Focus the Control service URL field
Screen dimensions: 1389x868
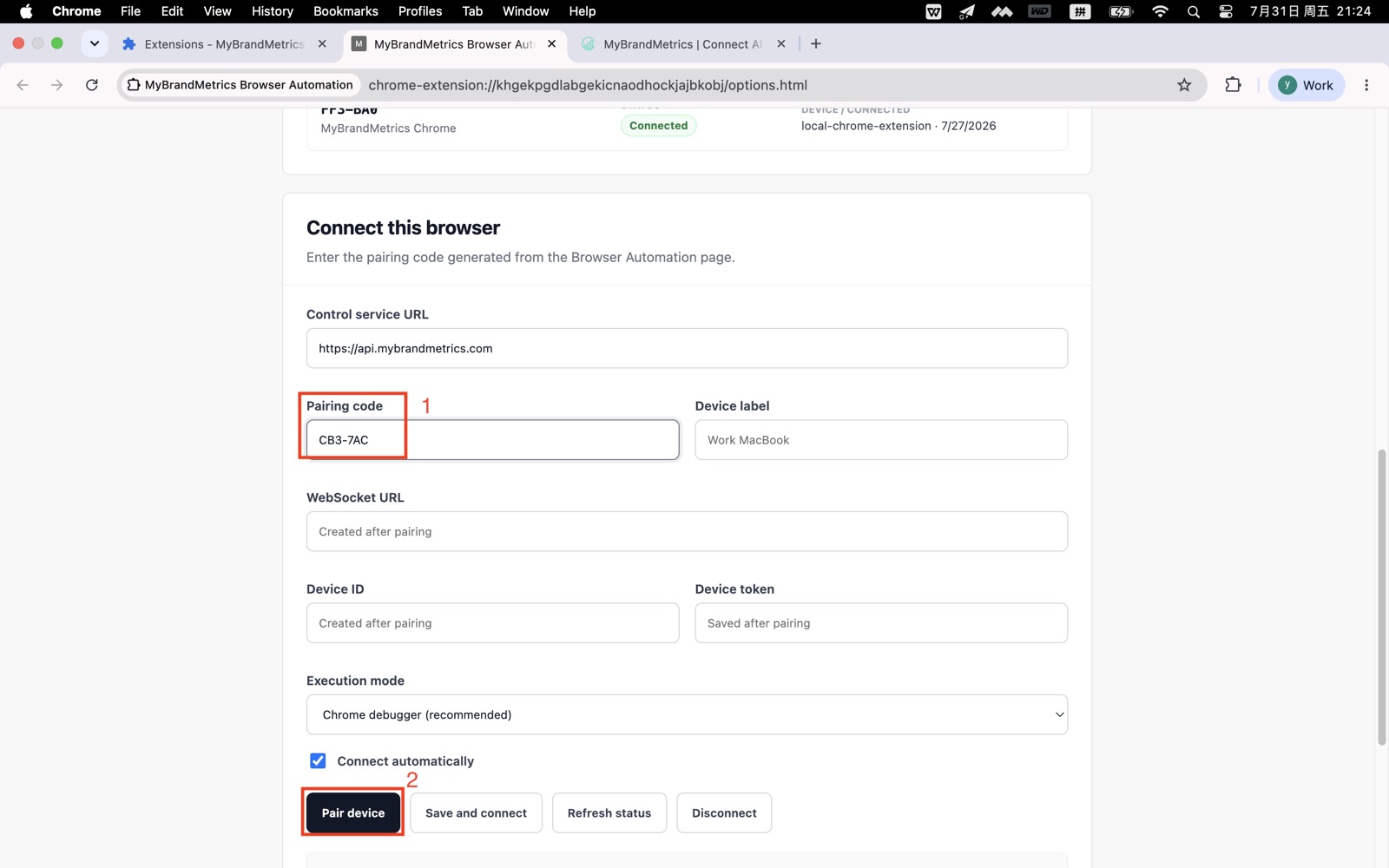pyautogui.click(x=687, y=348)
